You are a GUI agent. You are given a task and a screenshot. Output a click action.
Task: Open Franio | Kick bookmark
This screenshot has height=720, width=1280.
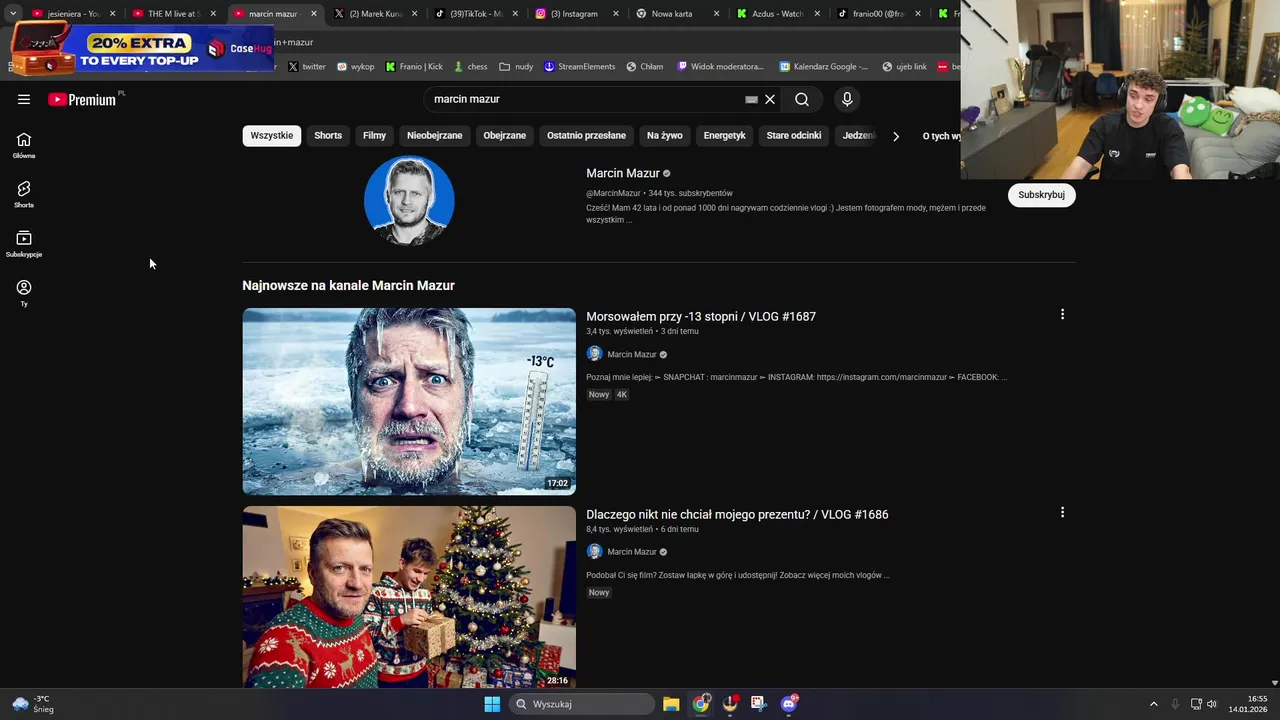(414, 67)
